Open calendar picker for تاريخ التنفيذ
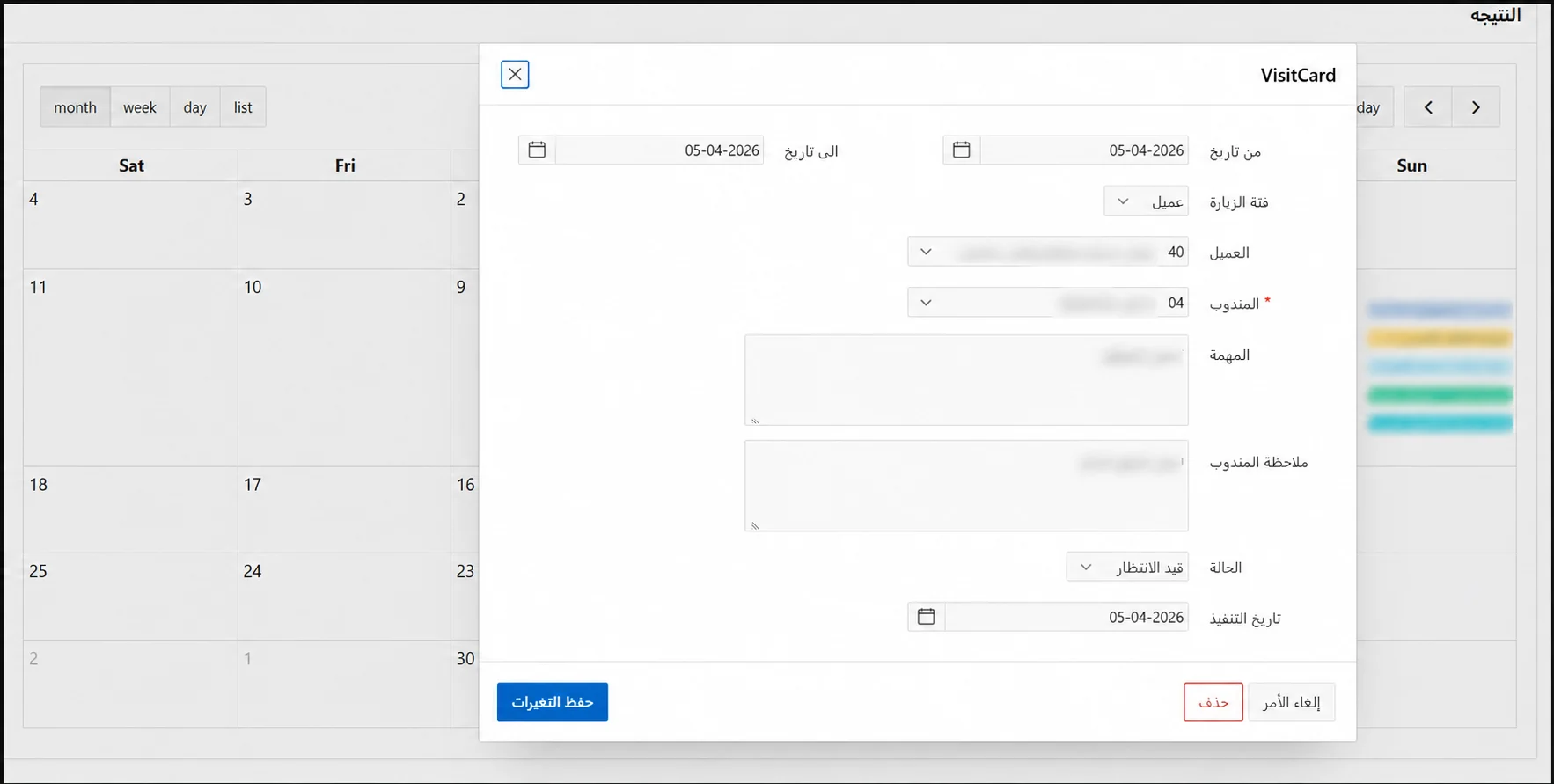 (926, 617)
